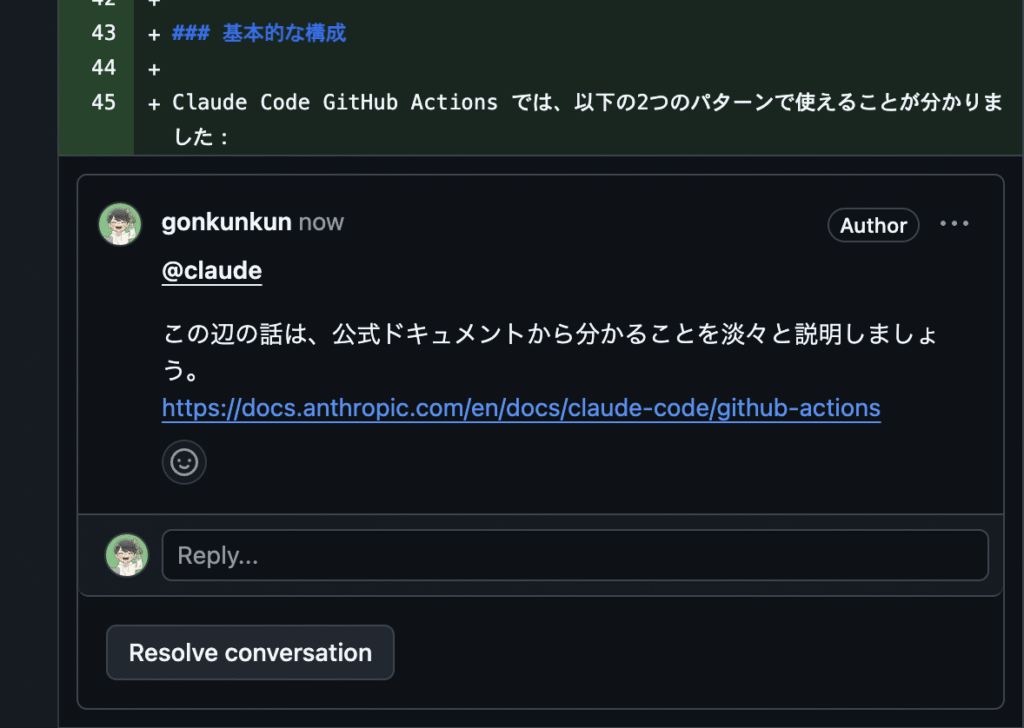Screen dimensions: 1024x728
Task: Click the @claude mention
Action: click(212, 271)
